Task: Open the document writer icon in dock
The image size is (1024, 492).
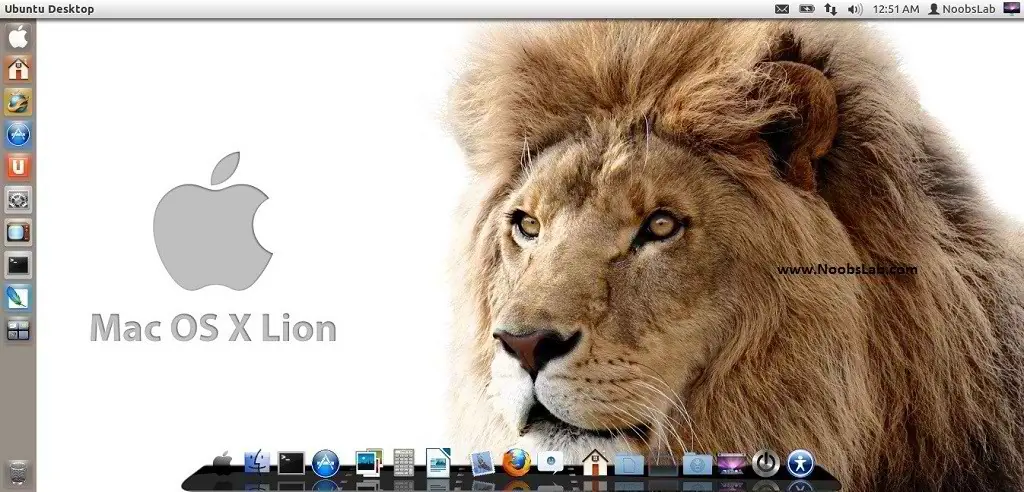Action: 438,463
